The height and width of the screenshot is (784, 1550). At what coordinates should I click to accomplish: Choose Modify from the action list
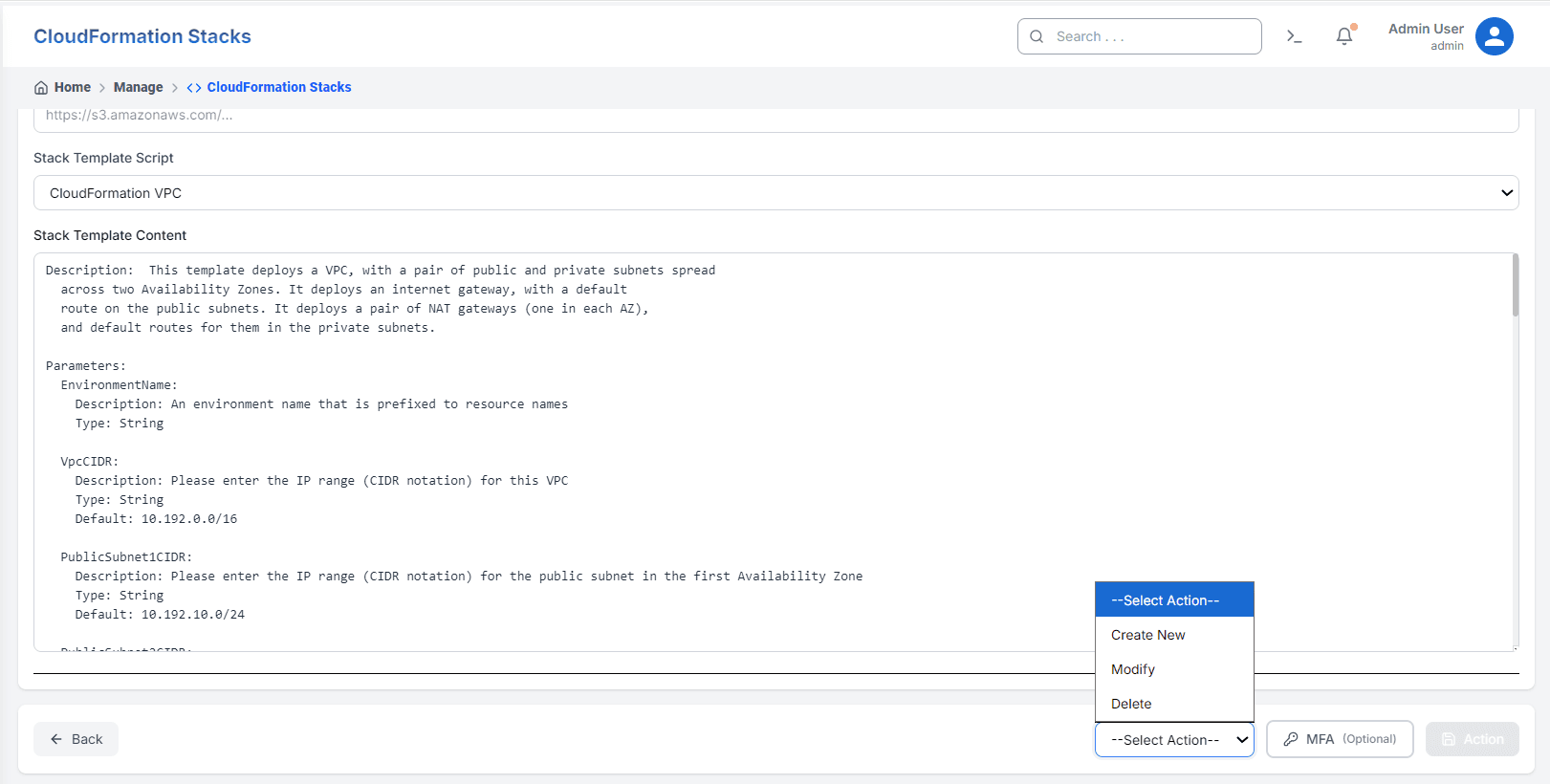(1174, 669)
